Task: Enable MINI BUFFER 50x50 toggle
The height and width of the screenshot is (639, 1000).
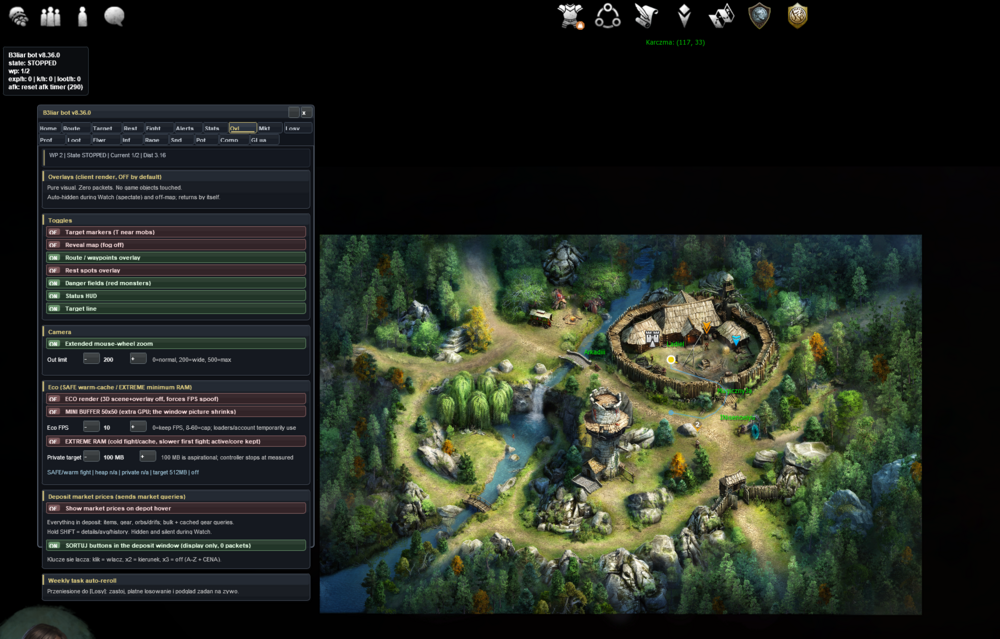Action: tap(176, 412)
